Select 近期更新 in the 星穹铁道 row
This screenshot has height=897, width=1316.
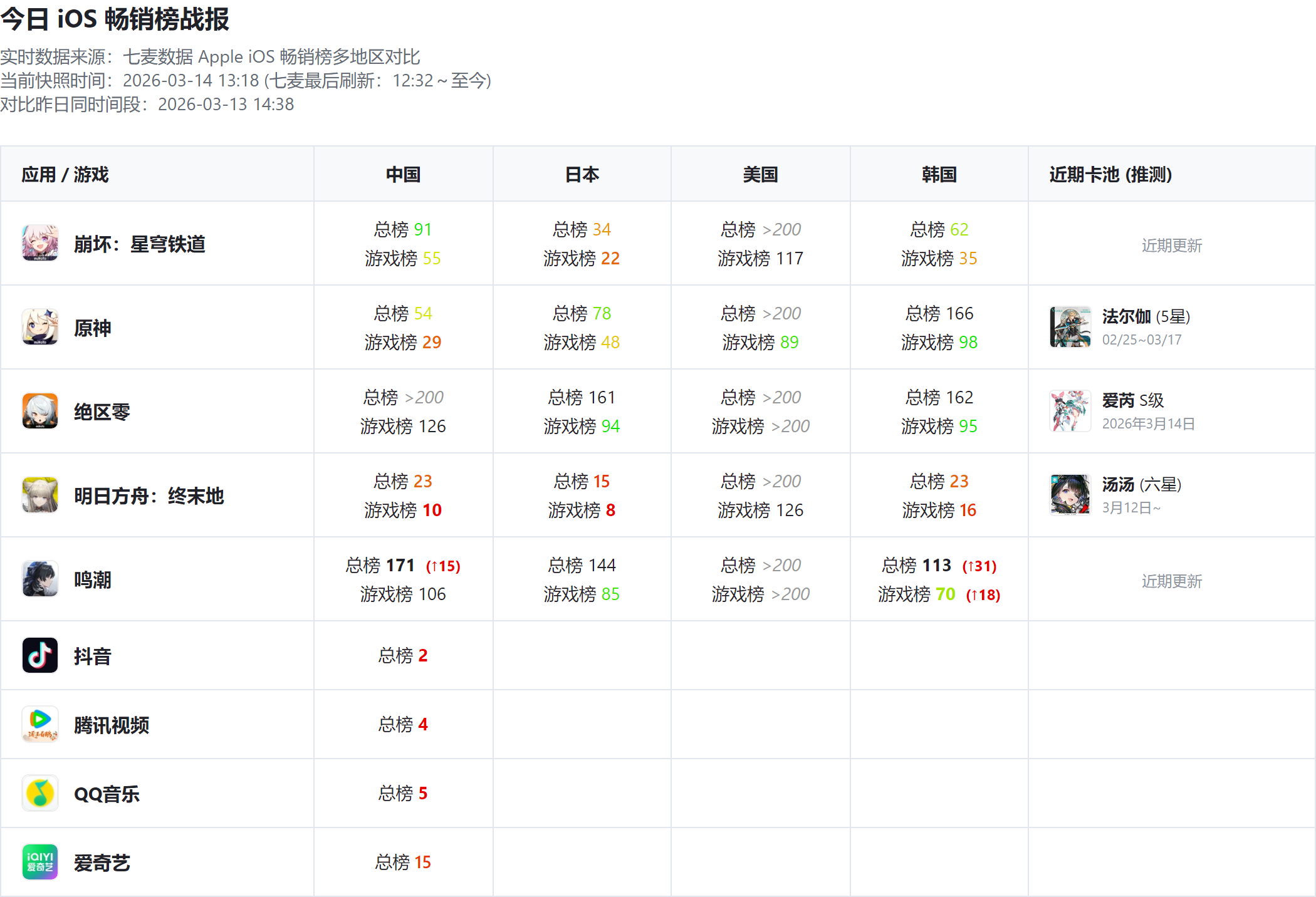pyautogui.click(x=1172, y=246)
